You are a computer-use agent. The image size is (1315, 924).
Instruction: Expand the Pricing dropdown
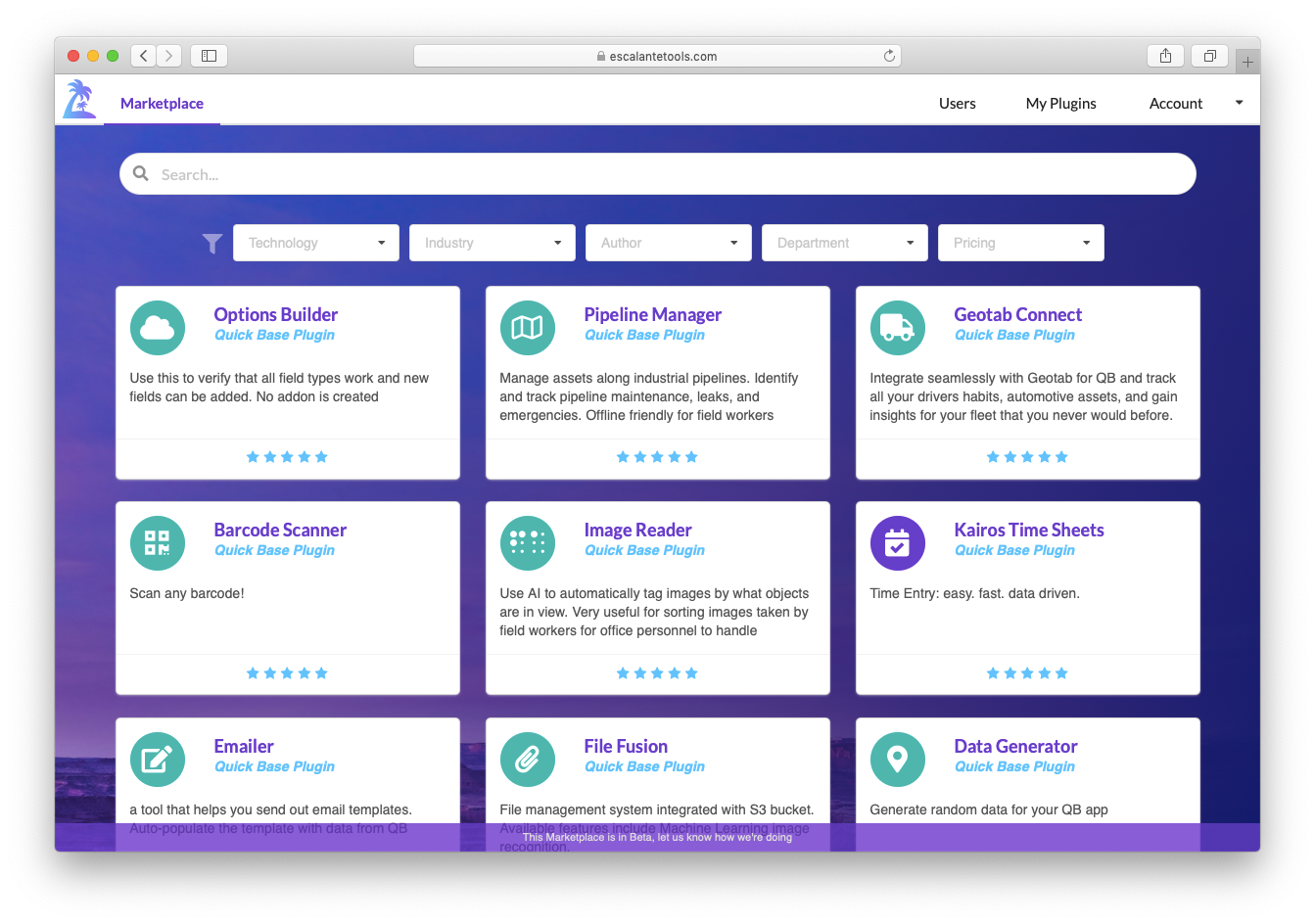[1020, 243]
